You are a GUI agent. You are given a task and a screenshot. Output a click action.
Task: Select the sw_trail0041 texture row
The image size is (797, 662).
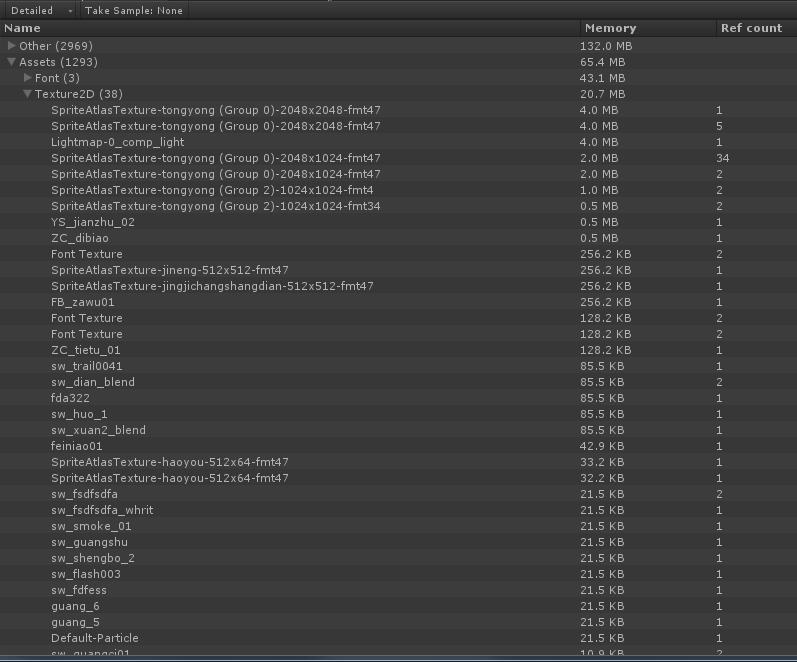coord(398,366)
